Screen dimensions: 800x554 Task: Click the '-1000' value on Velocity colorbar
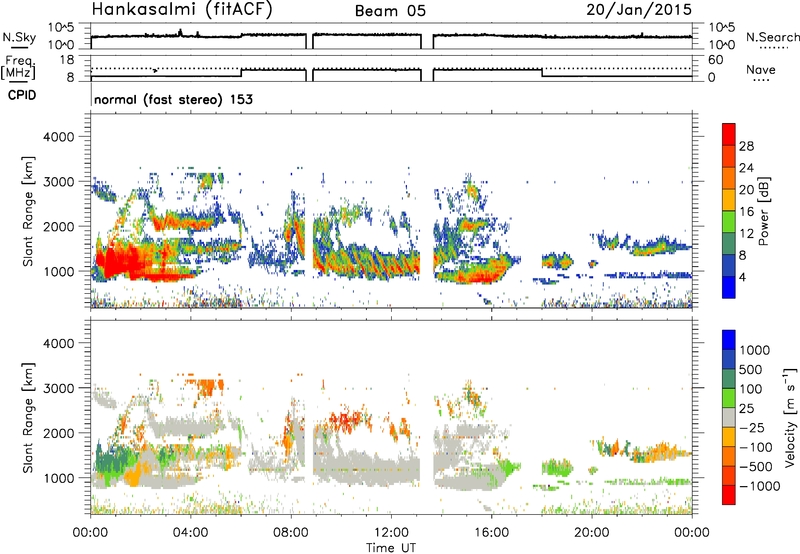(x=760, y=486)
